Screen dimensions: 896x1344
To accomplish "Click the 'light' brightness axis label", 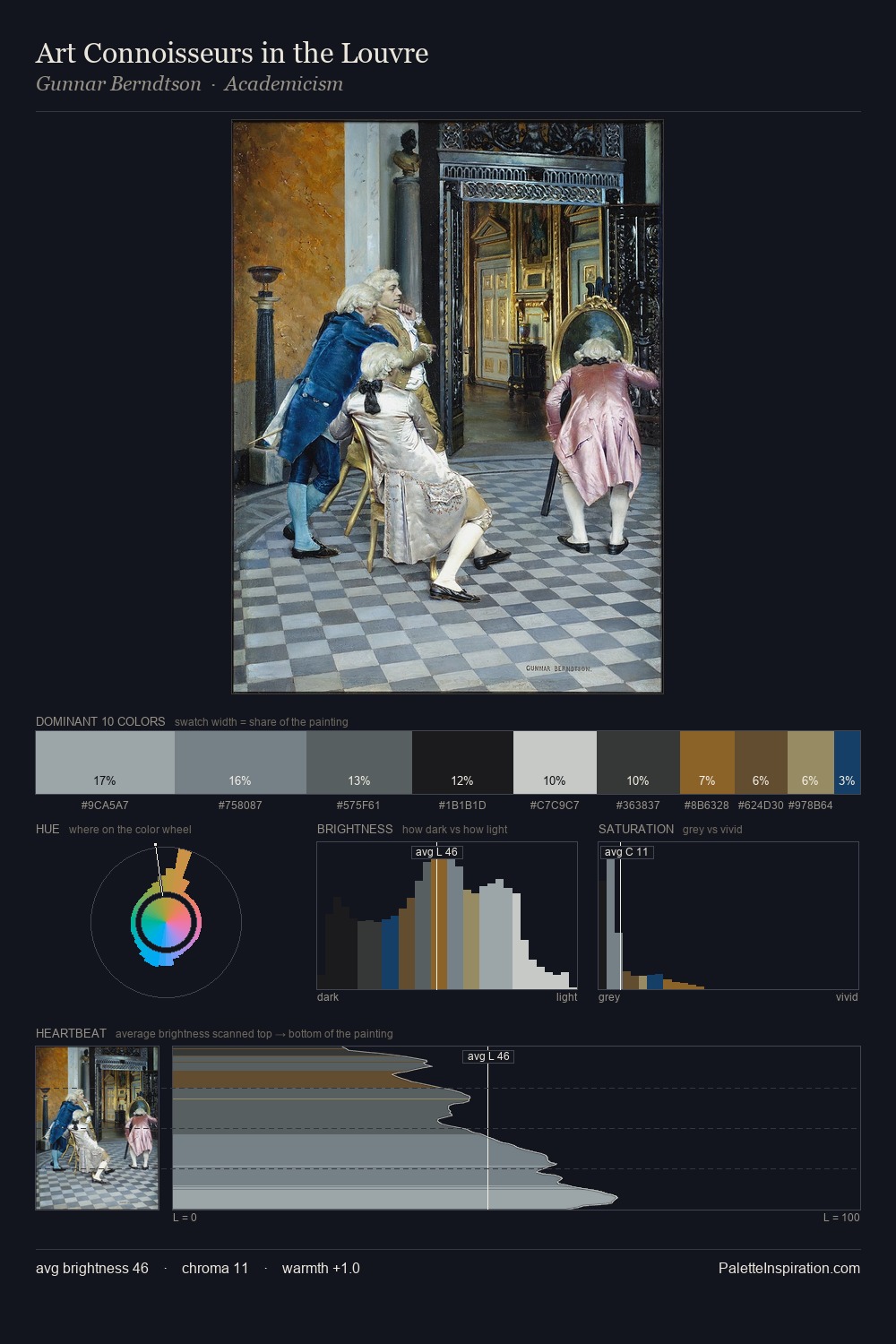I will [x=566, y=997].
